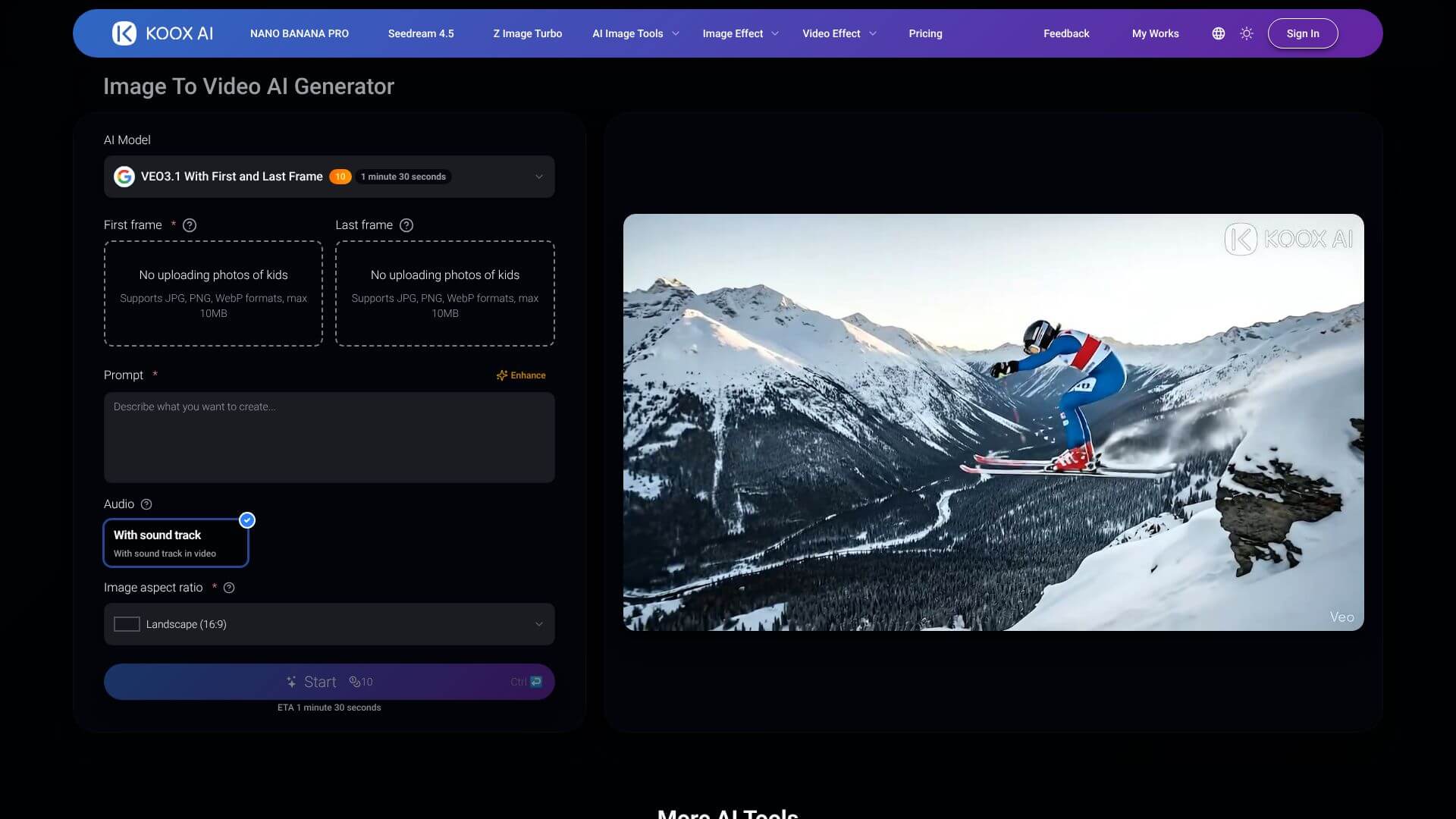Click the Image aspect ratio help icon
This screenshot has width=1456, height=819.
point(229,587)
